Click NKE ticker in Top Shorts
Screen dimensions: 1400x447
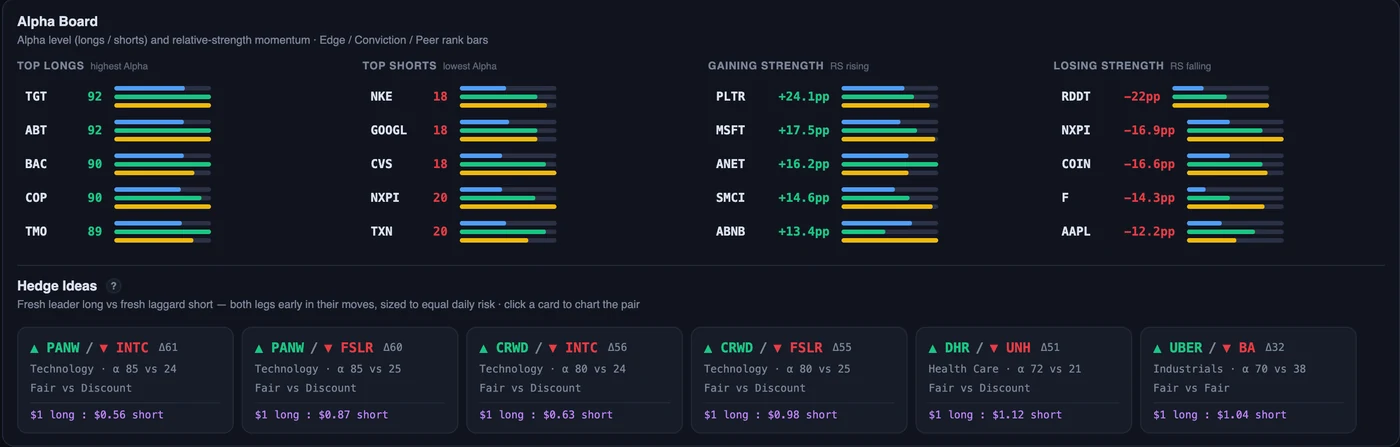[x=381, y=97]
